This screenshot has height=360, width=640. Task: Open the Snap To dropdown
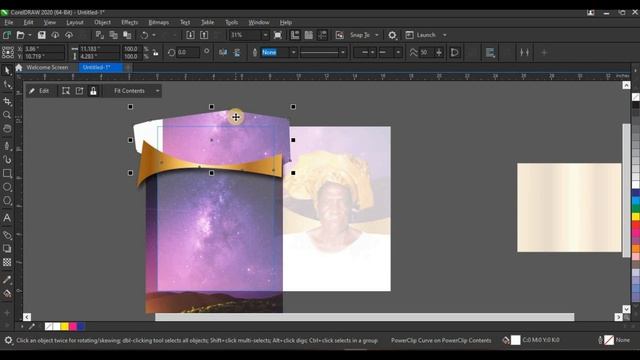376,35
